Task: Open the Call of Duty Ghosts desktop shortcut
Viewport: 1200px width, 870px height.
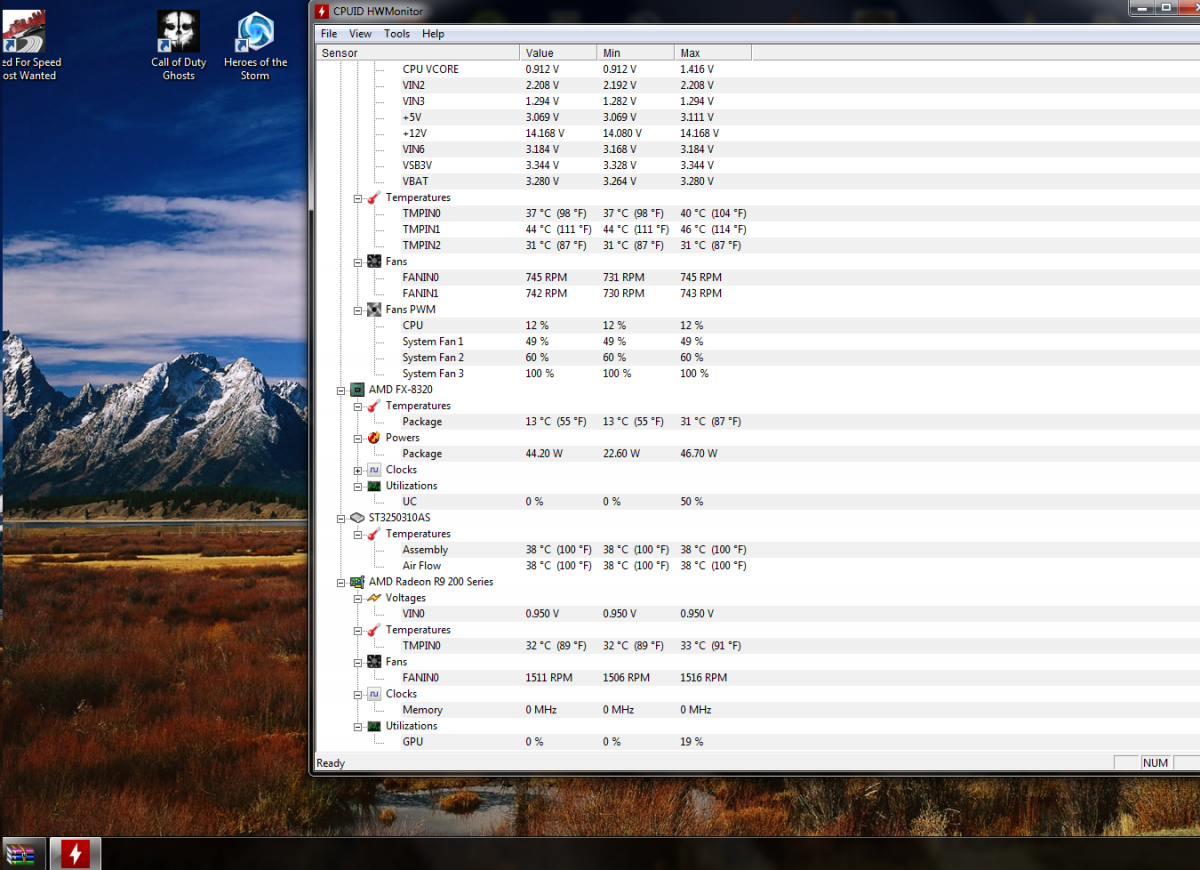Action: click(178, 45)
